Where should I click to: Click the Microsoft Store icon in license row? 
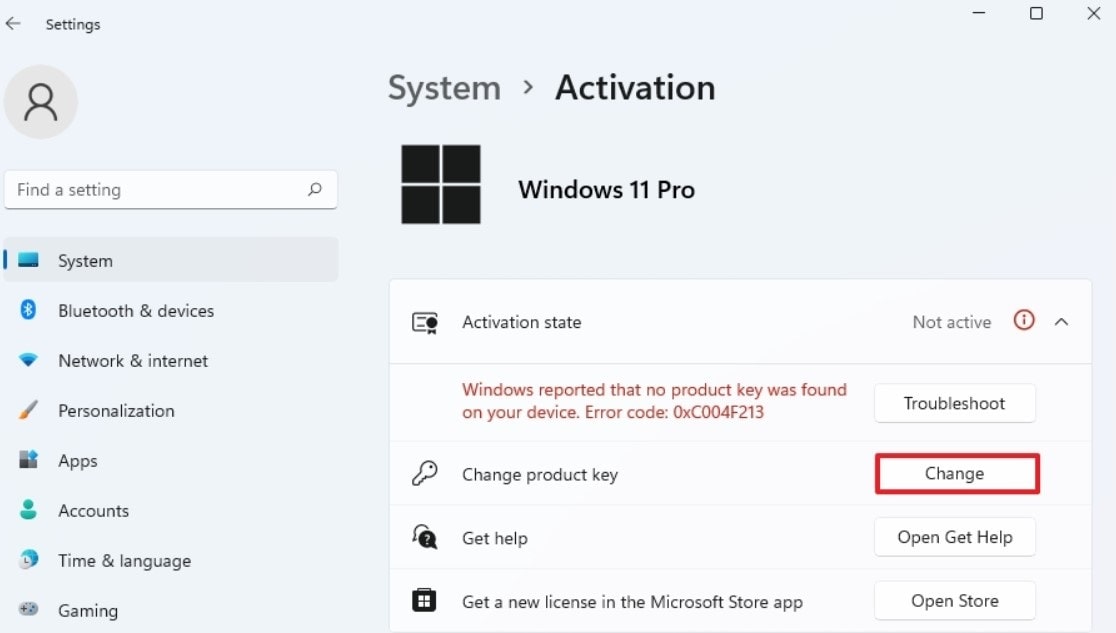coord(424,601)
